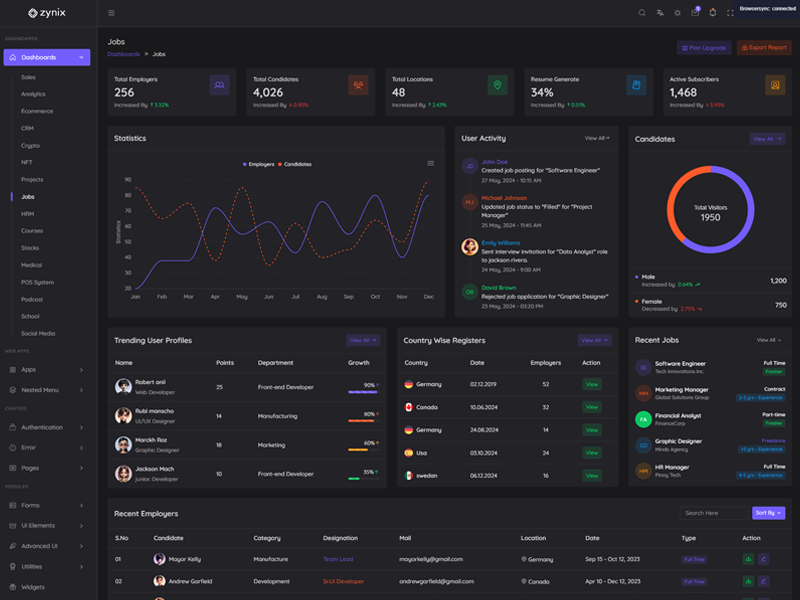The image size is (800, 600).
Task: Click edit icon for Mayor Kelly row
Action: coord(764,559)
